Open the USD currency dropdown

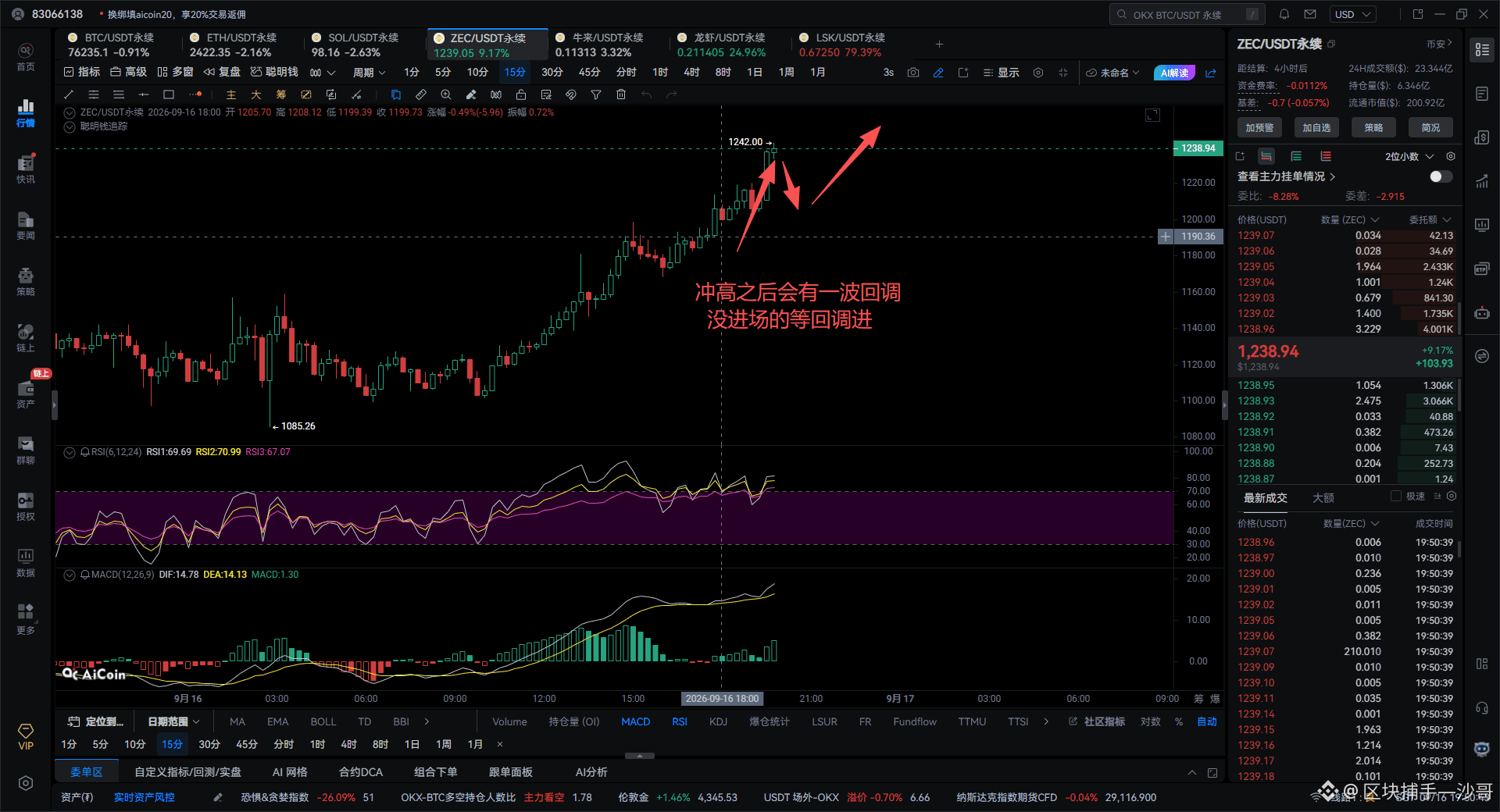pyautogui.click(x=1352, y=14)
